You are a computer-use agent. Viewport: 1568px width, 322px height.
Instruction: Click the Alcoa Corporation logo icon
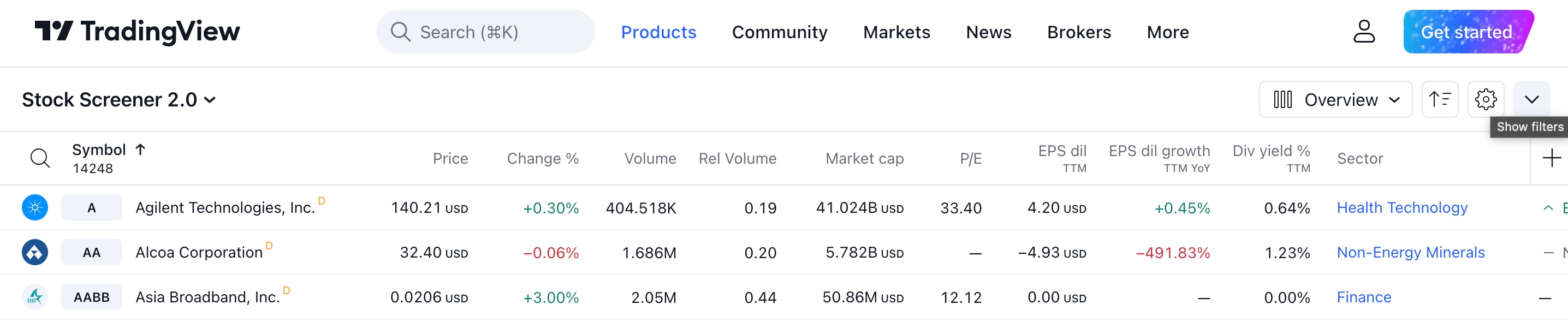(35, 252)
